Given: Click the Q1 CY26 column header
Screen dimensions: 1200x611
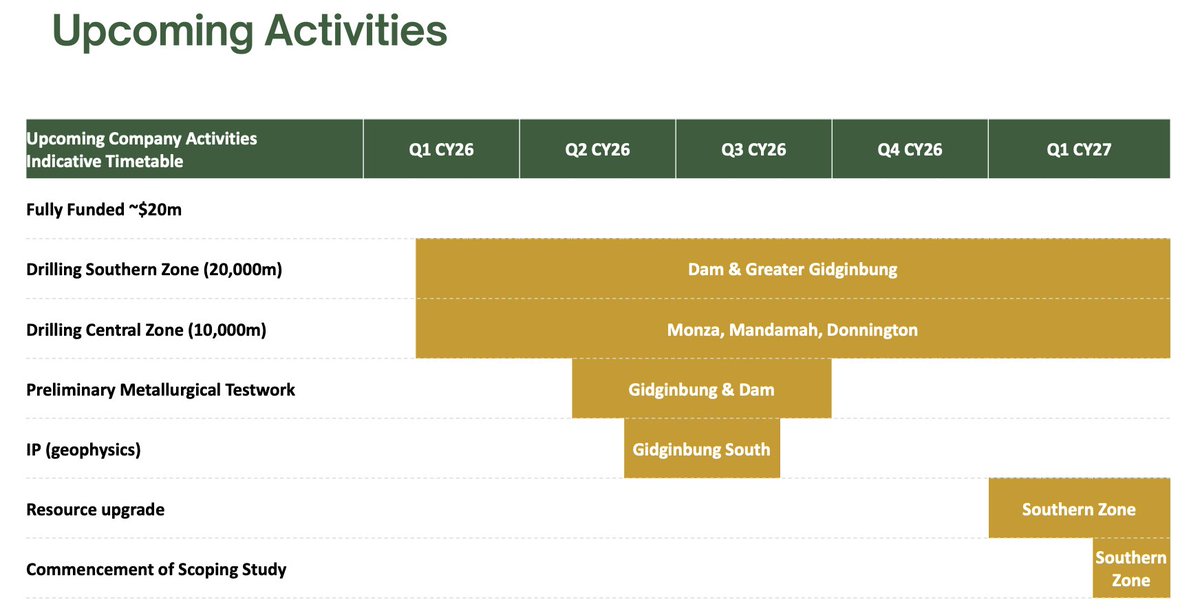Looking at the screenshot, I should [x=441, y=149].
